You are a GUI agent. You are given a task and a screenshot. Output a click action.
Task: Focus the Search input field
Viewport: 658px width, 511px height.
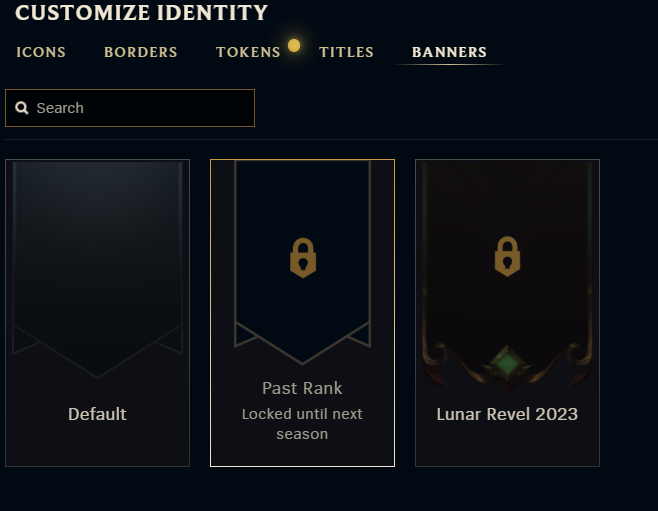point(140,108)
